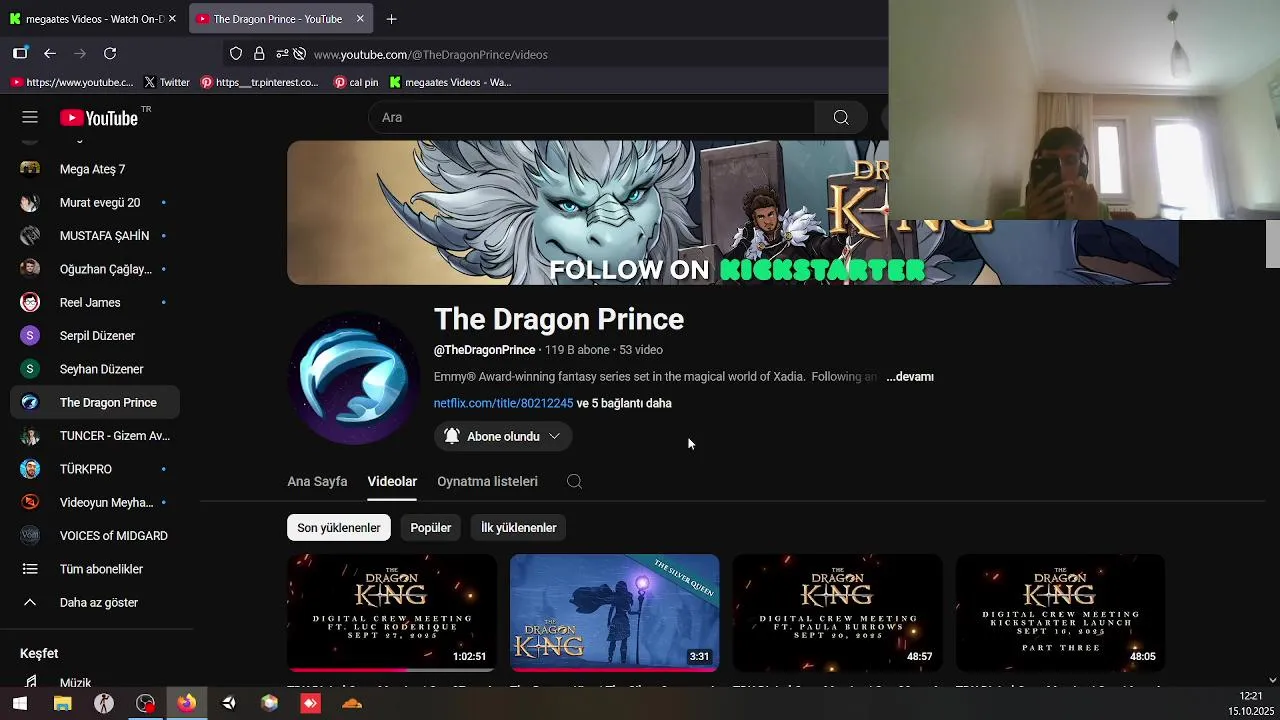The image size is (1280, 720).
Task: Open the megaates Videos bookmark
Action: click(450, 82)
